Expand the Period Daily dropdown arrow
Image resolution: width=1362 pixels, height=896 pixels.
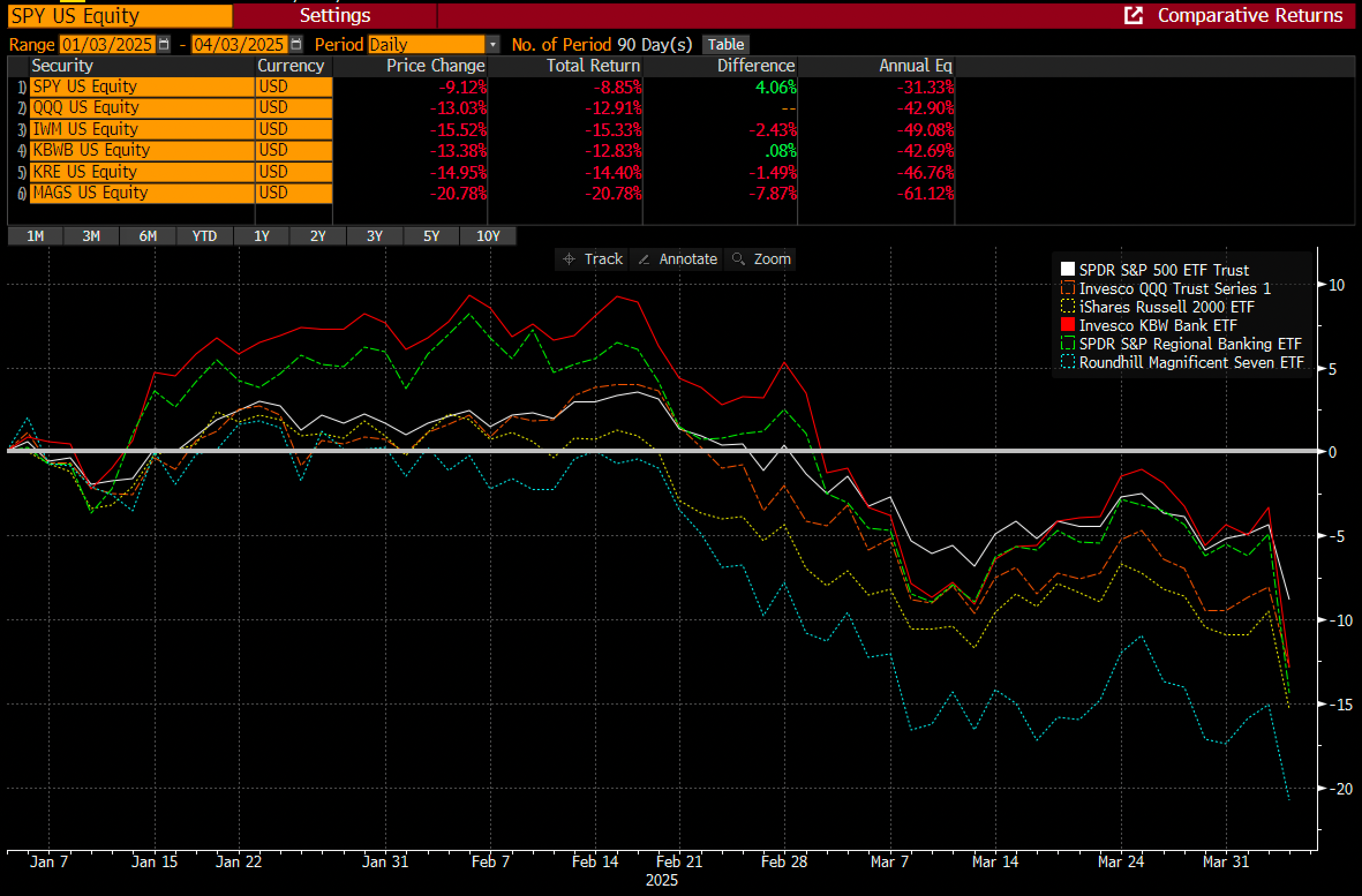492,44
